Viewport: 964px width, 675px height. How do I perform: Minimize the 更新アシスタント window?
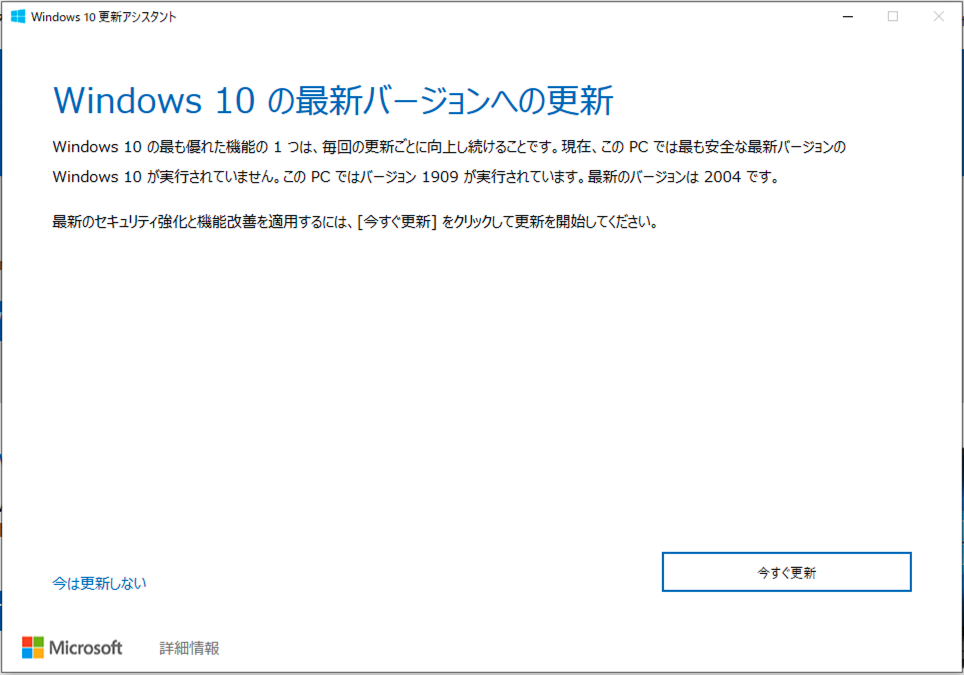[x=848, y=17]
